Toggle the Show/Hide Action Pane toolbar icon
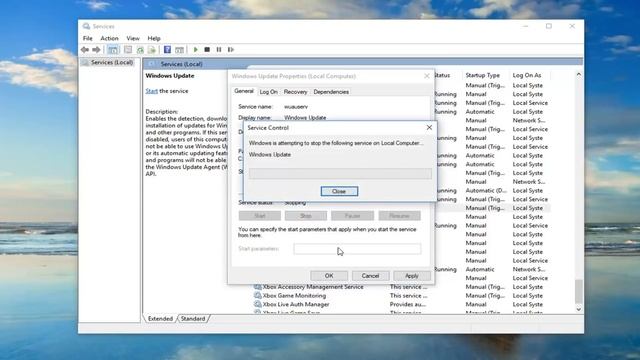This screenshot has width=640, height=360. (179, 49)
